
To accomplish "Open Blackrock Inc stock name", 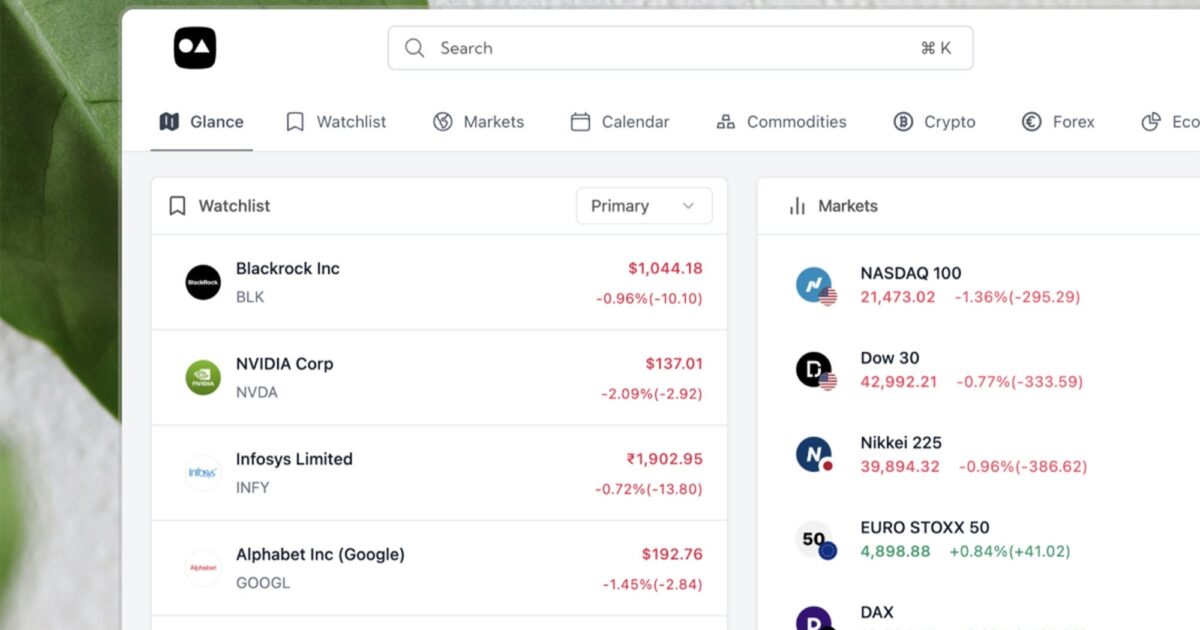I will pyautogui.click(x=288, y=269).
